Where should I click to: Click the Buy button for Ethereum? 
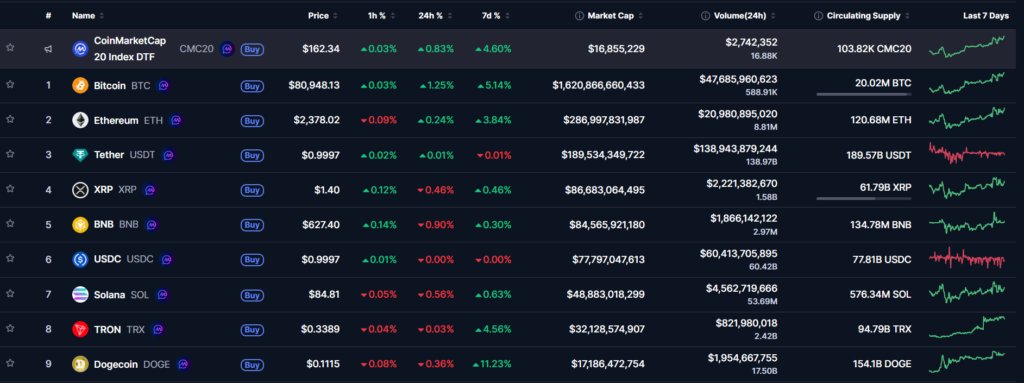[252, 120]
